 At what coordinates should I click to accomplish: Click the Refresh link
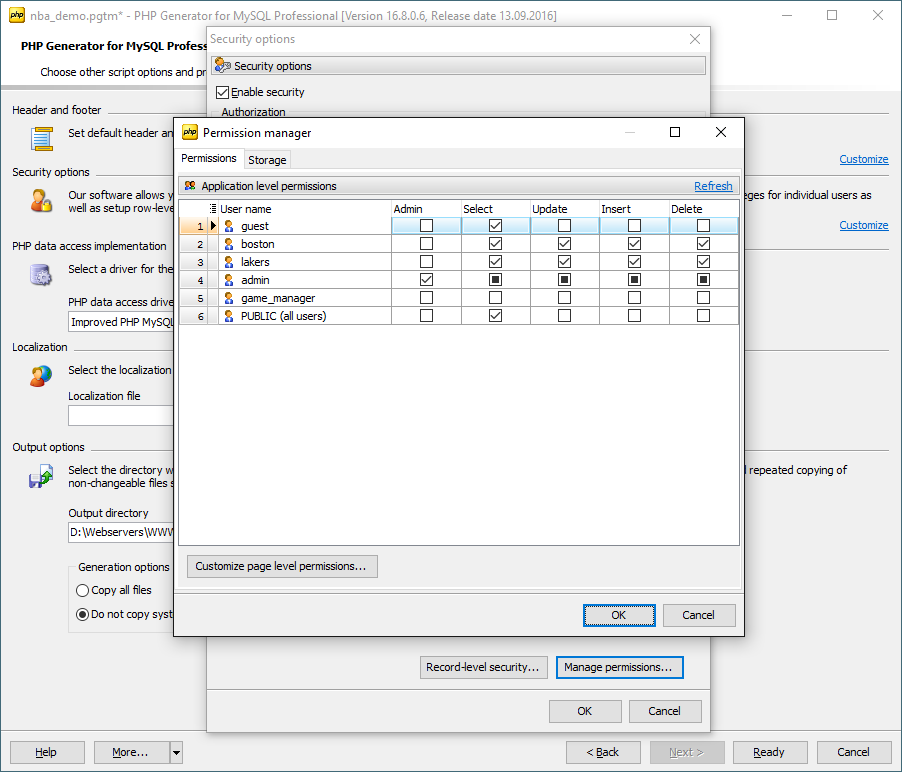713,186
